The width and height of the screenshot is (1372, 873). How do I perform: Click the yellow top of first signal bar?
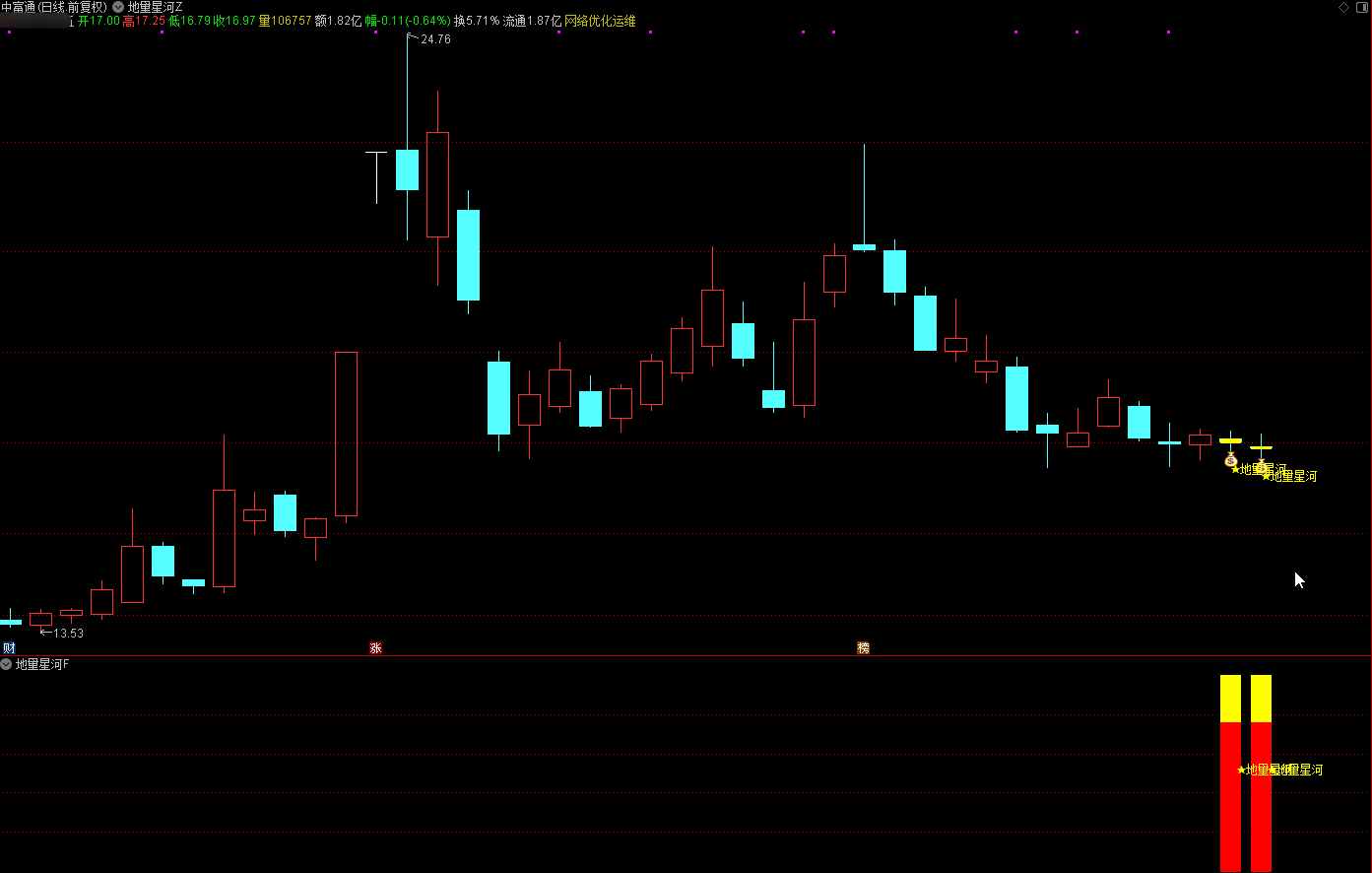(x=1230, y=698)
